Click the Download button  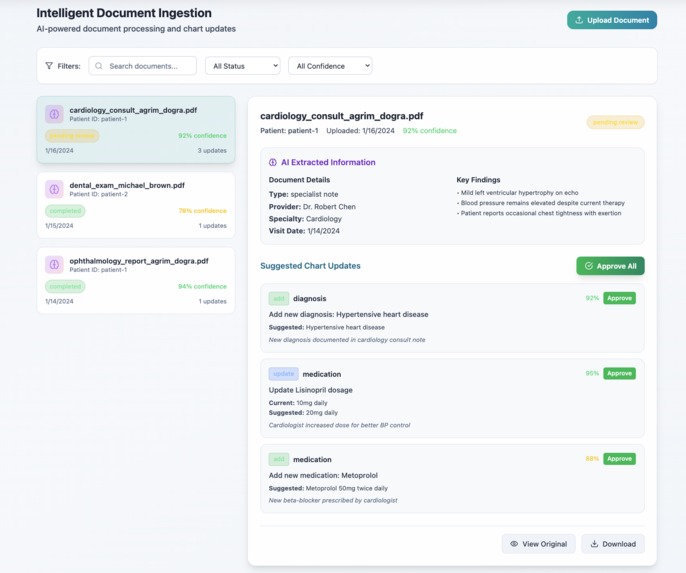tap(613, 544)
